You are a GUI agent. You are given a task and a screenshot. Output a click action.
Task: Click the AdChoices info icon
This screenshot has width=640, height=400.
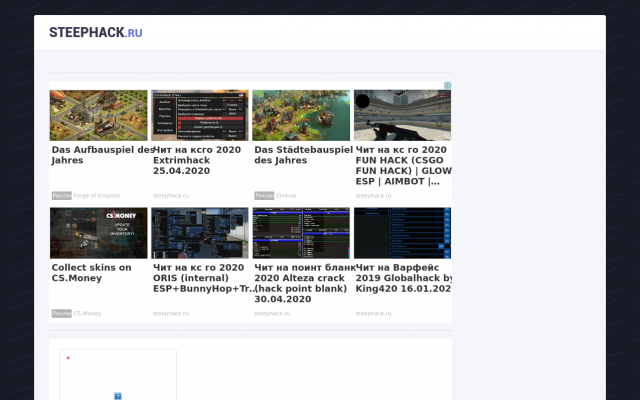click(x=447, y=85)
